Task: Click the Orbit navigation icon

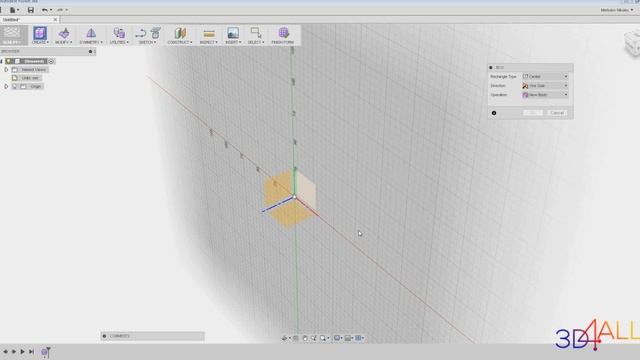Action: [285, 338]
